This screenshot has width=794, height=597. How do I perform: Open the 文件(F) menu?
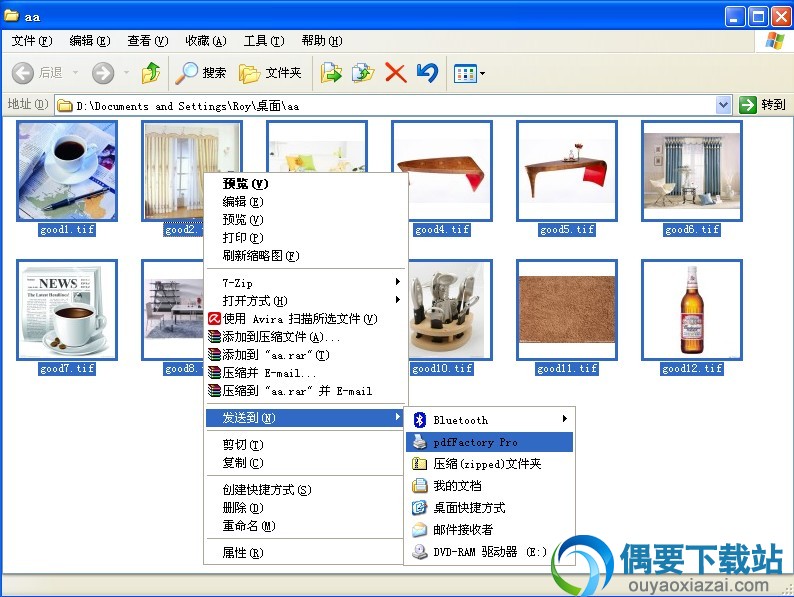[x=32, y=41]
